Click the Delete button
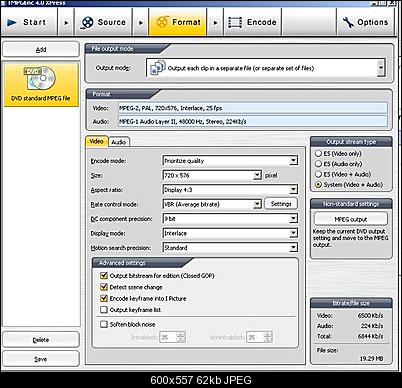This screenshot has height=388, width=402. tap(41, 340)
